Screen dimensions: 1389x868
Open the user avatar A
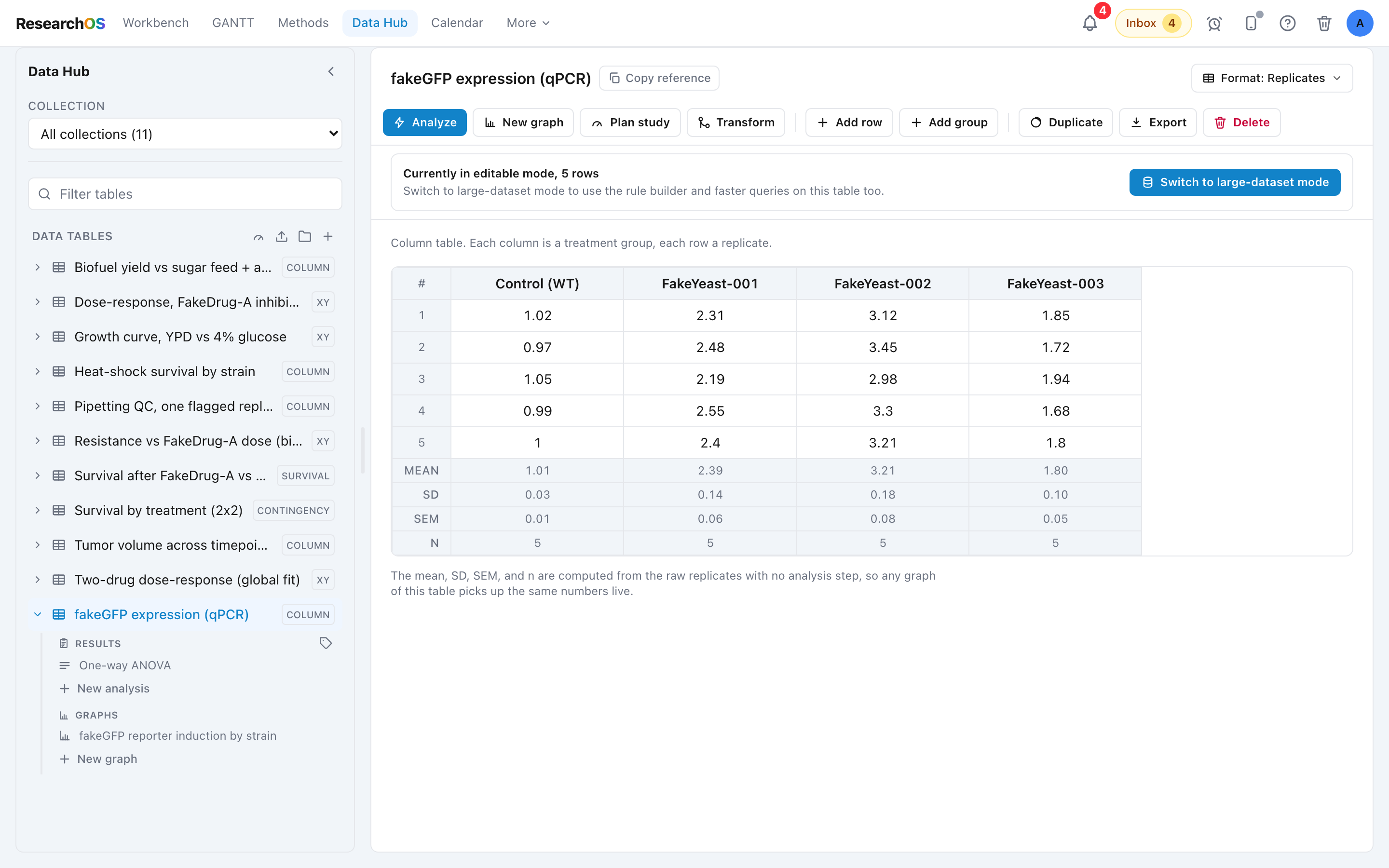(1360, 23)
